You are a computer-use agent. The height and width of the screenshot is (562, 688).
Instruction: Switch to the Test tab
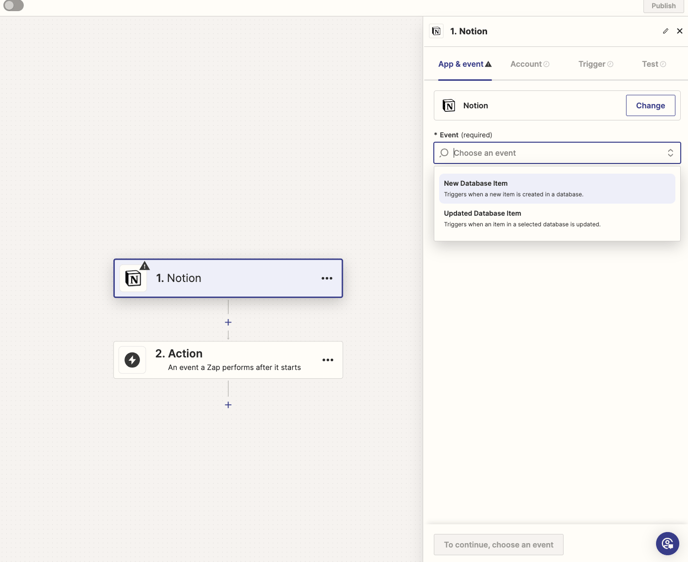[654, 64]
